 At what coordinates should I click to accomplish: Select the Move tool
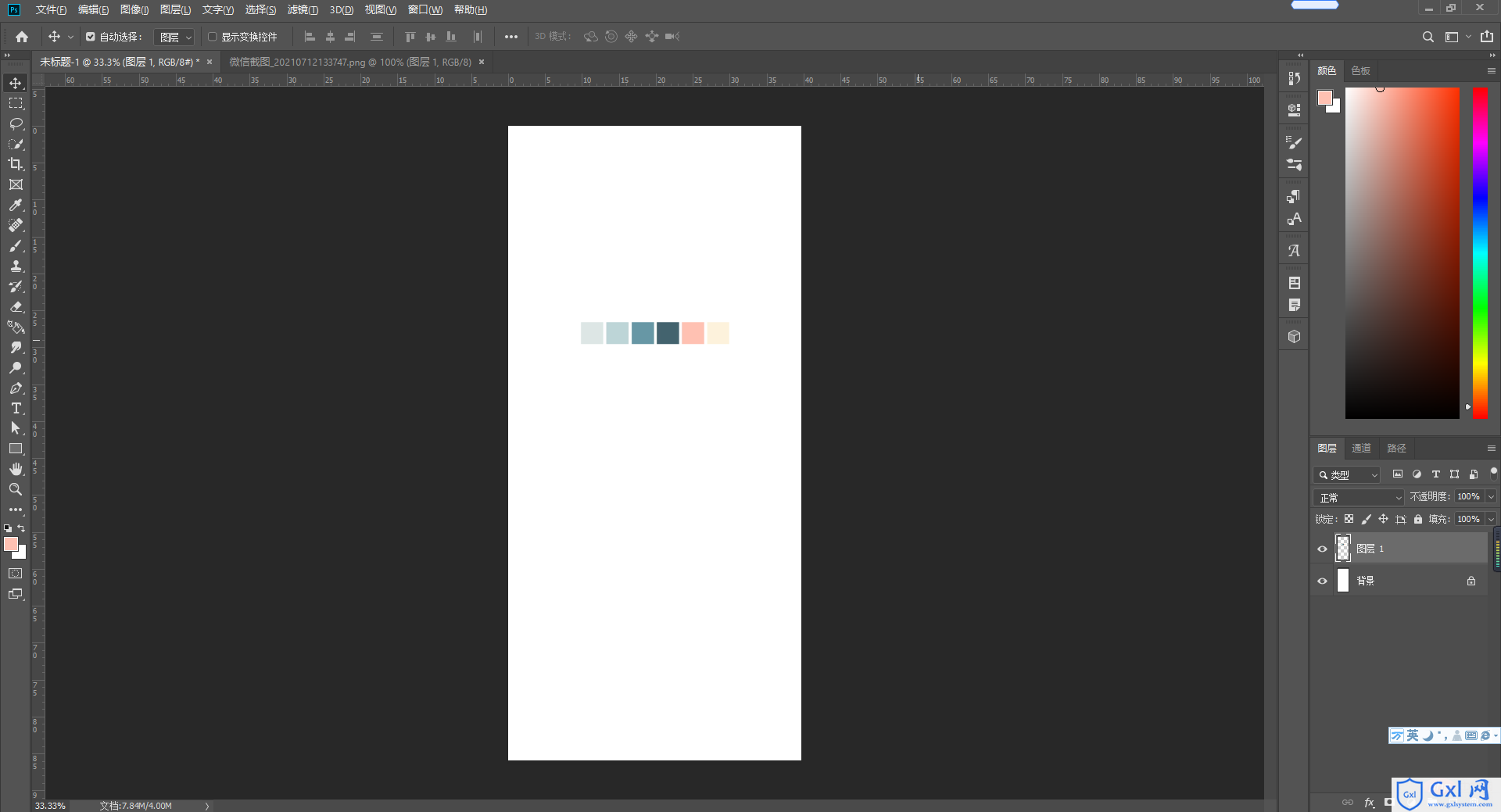(16, 83)
